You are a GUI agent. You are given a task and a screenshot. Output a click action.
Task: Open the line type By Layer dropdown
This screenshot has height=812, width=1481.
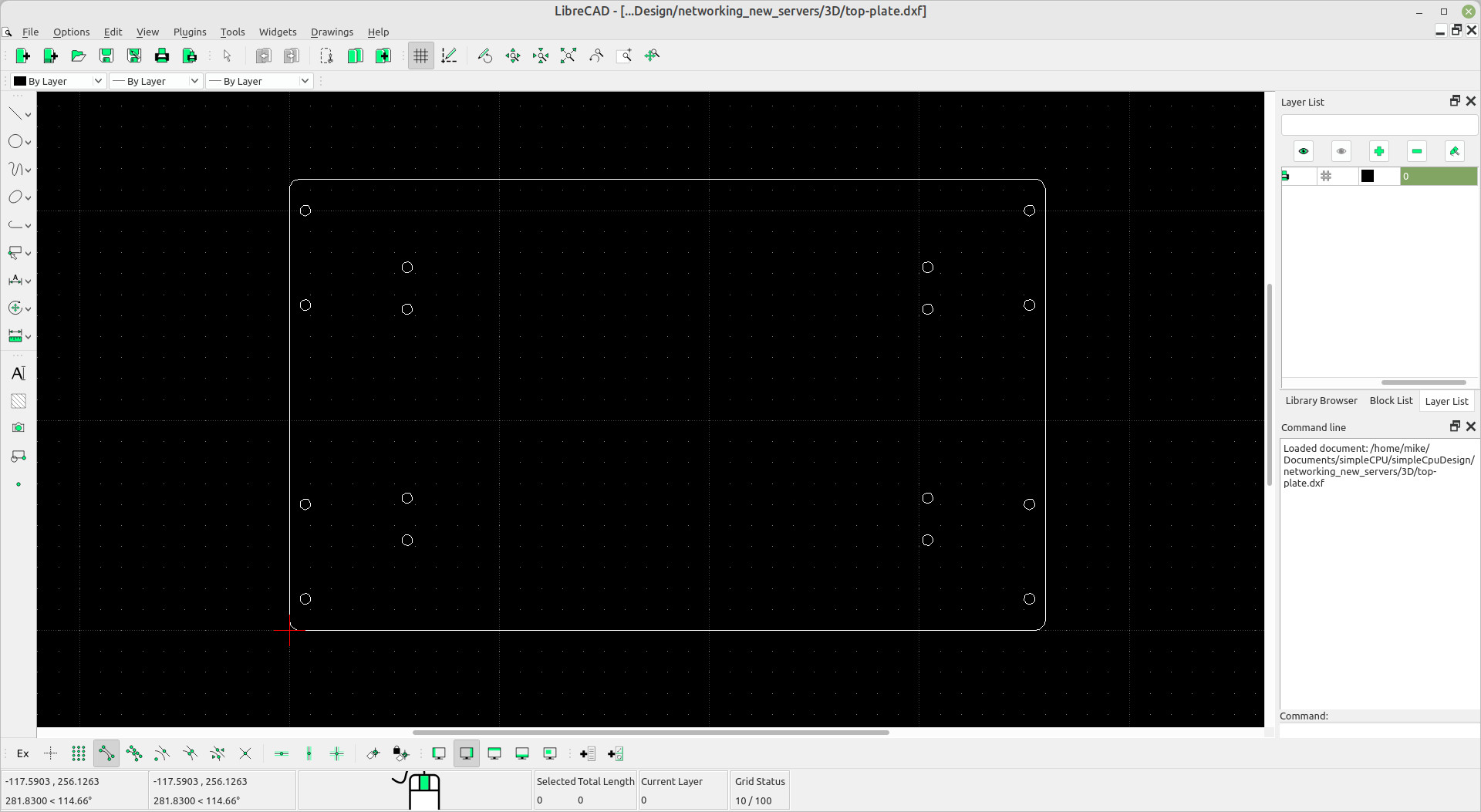(x=258, y=81)
